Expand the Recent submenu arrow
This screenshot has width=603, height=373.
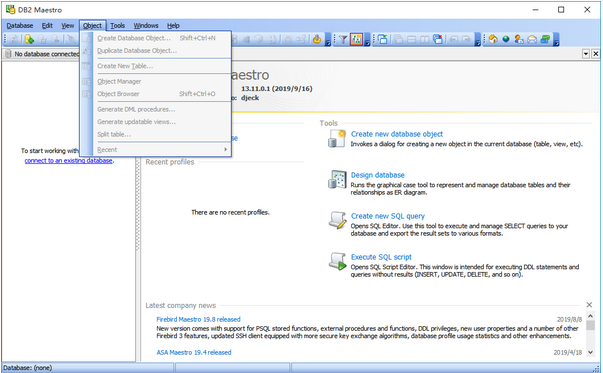[226, 150]
